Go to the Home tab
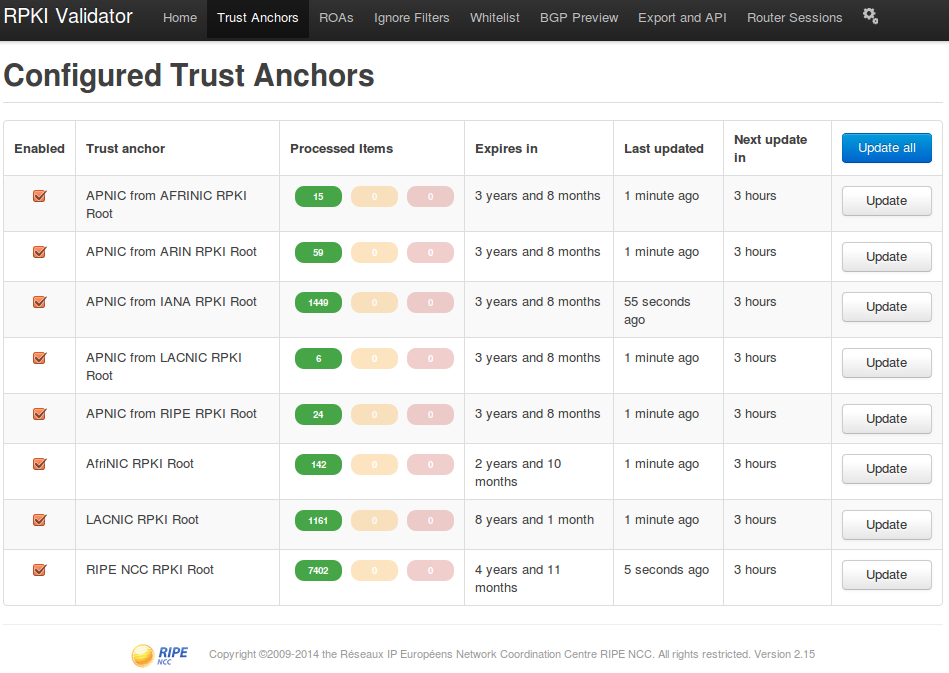The image size is (949, 673). (x=180, y=18)
